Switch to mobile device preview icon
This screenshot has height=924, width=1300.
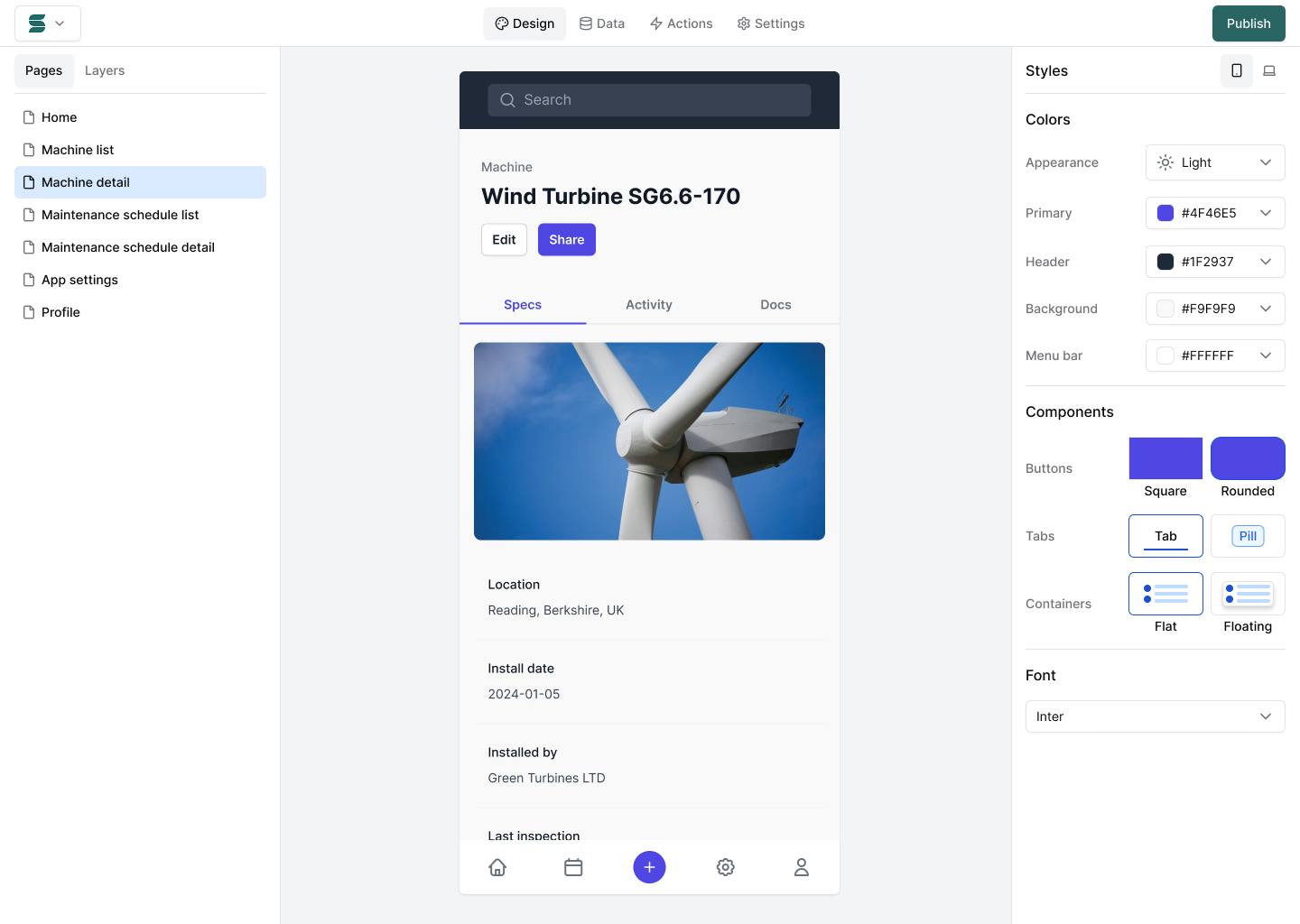(1236, 70)
